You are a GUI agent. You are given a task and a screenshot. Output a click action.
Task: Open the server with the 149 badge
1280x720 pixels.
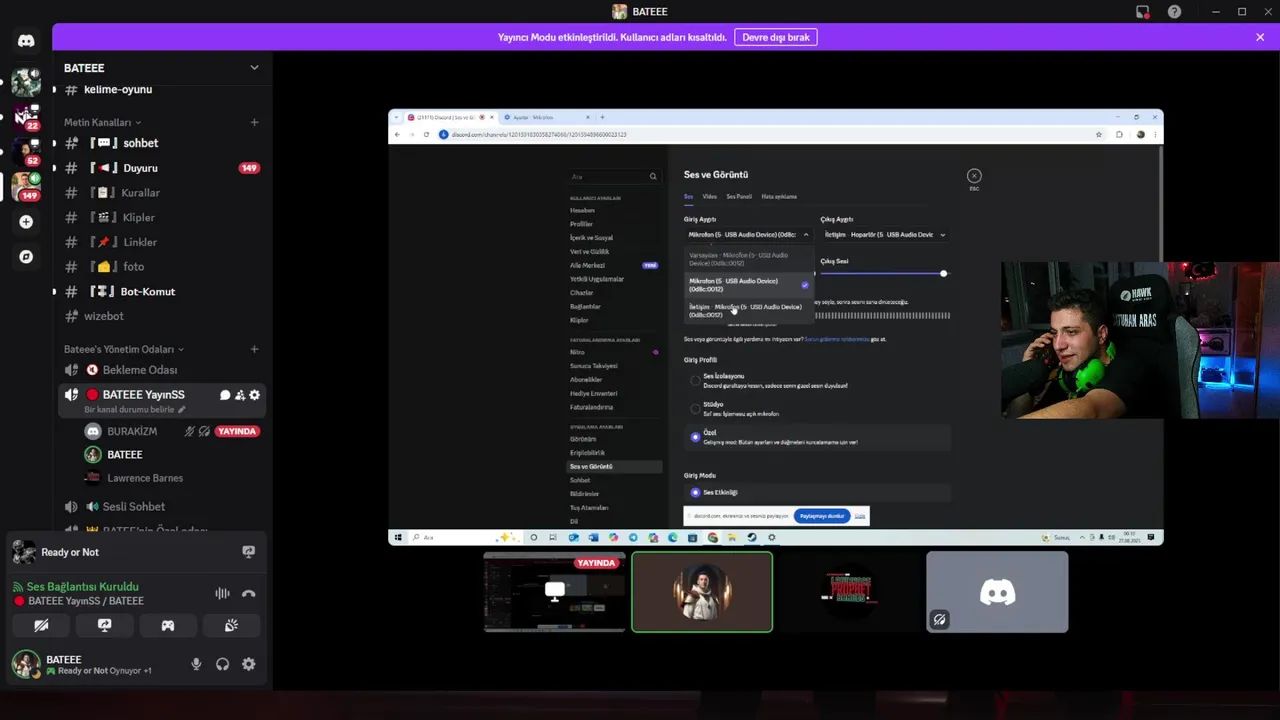[26, 185]
